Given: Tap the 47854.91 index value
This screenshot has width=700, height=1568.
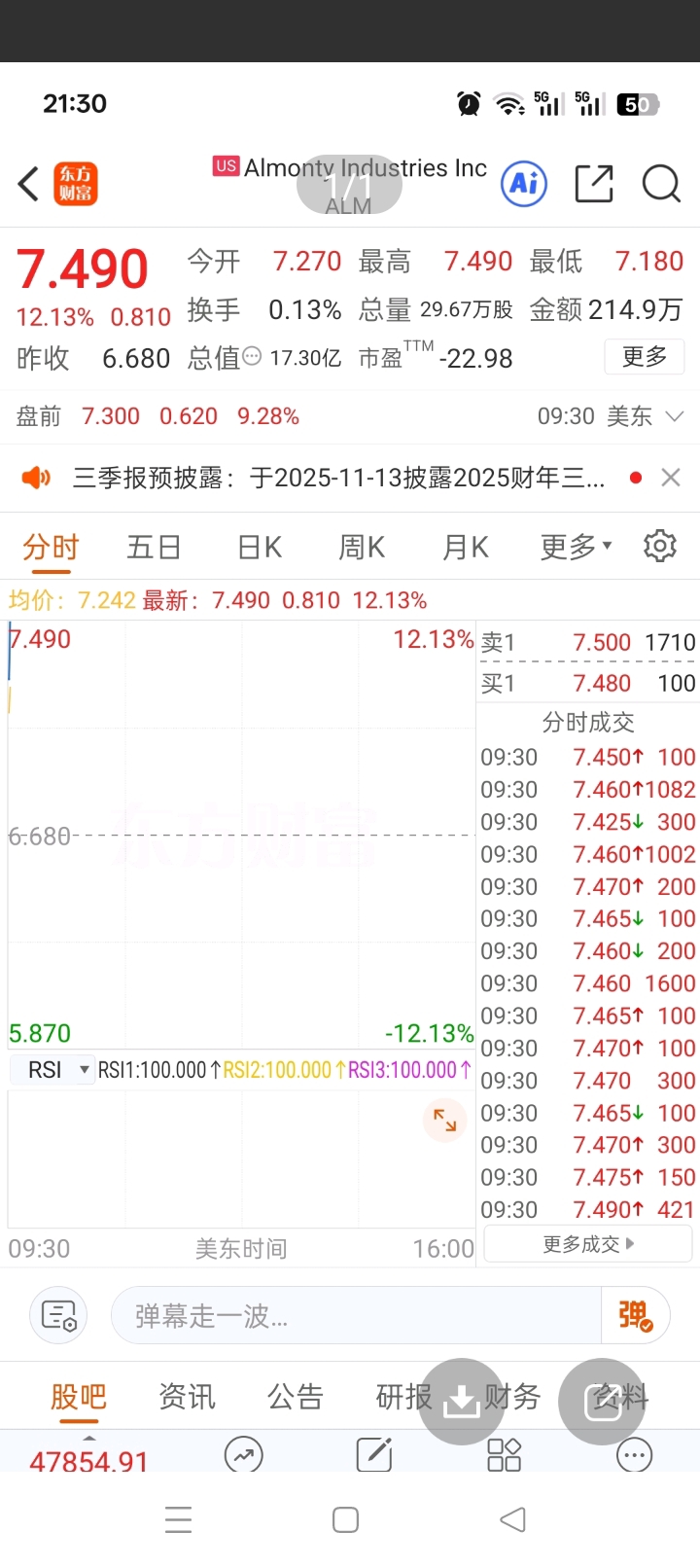Looking at the screenshot, I should pyautogui.click(x=88, y=1459).
